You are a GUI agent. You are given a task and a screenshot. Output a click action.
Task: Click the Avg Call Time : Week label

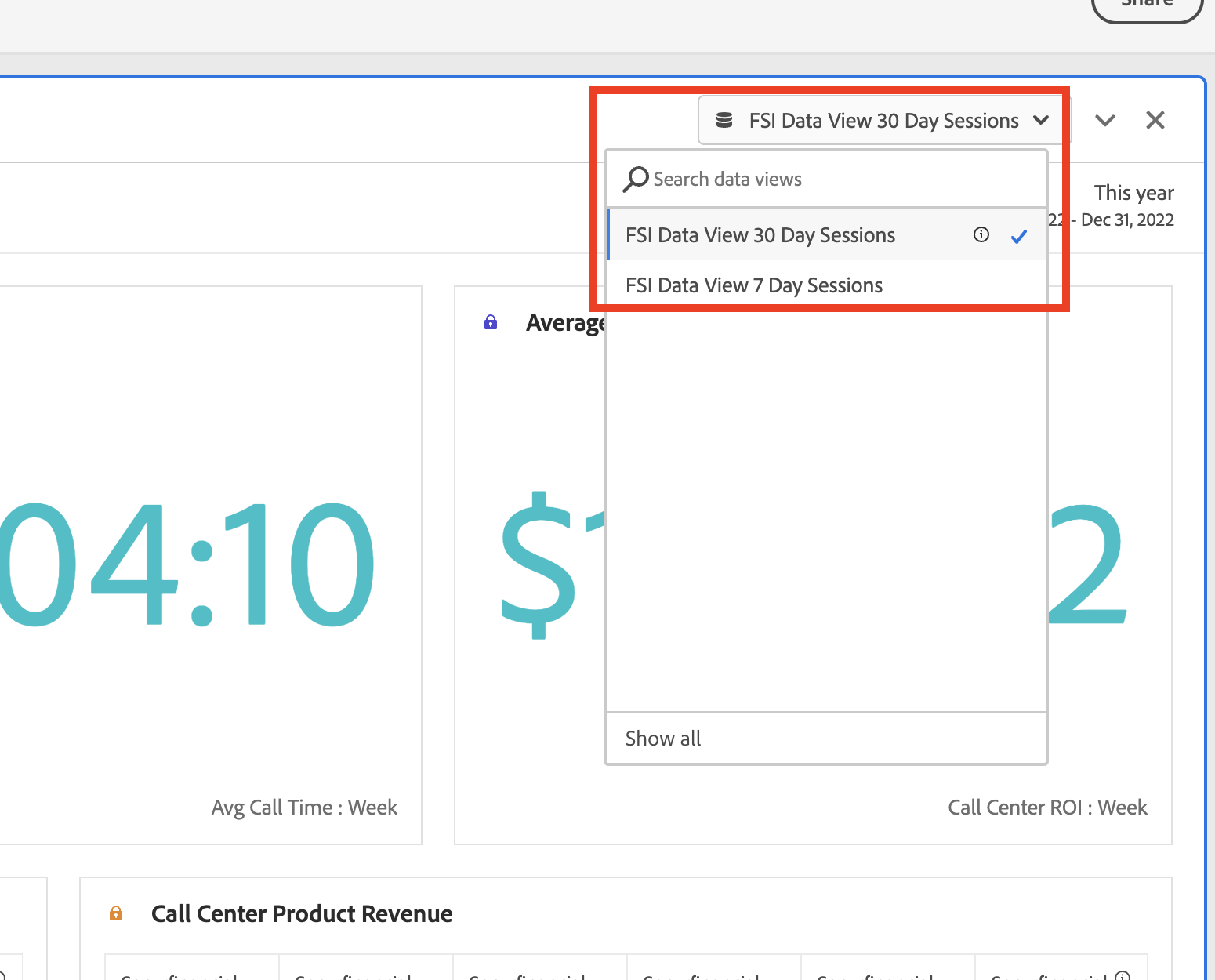[x=304, y=808]
